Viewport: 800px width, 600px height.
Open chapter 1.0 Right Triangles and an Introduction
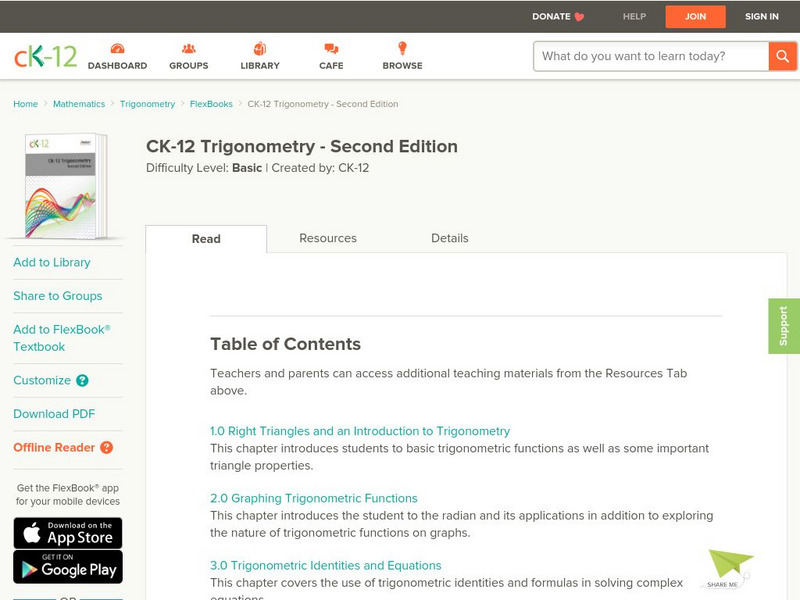pos(360,431)
